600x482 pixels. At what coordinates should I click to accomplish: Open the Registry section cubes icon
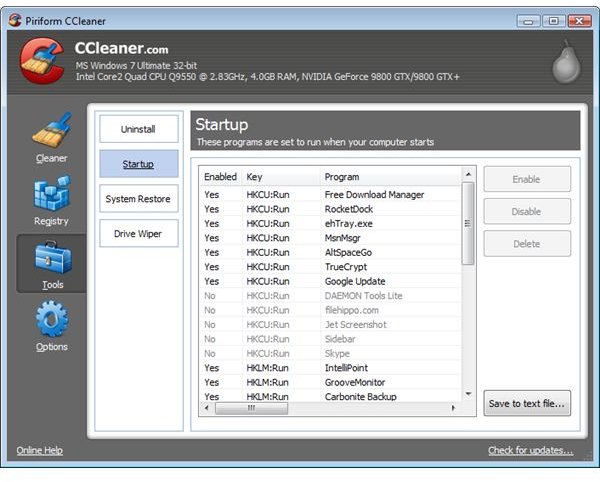pyautogui.click(x=52, y=193)
